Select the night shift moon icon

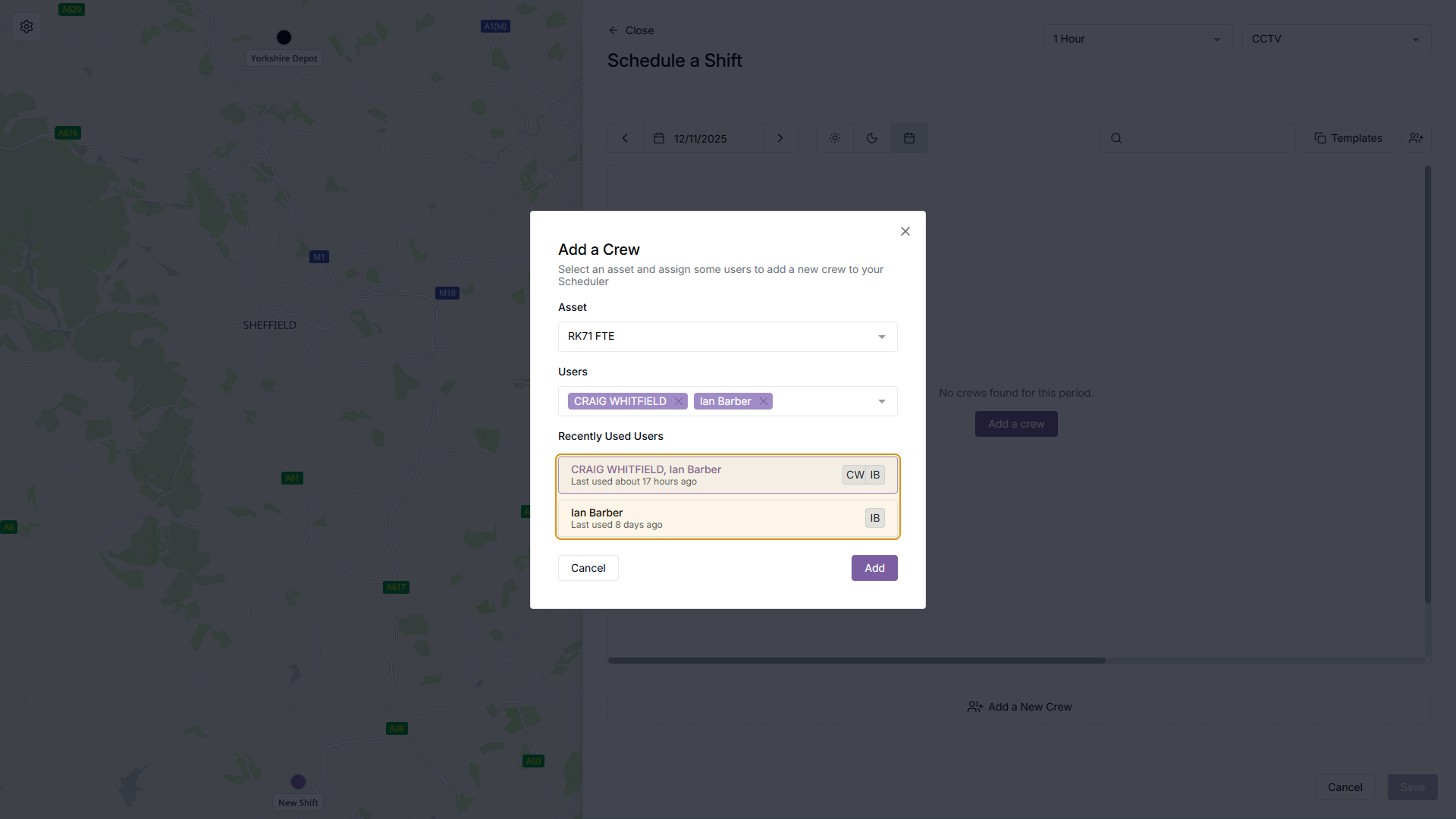coord(872,138)
